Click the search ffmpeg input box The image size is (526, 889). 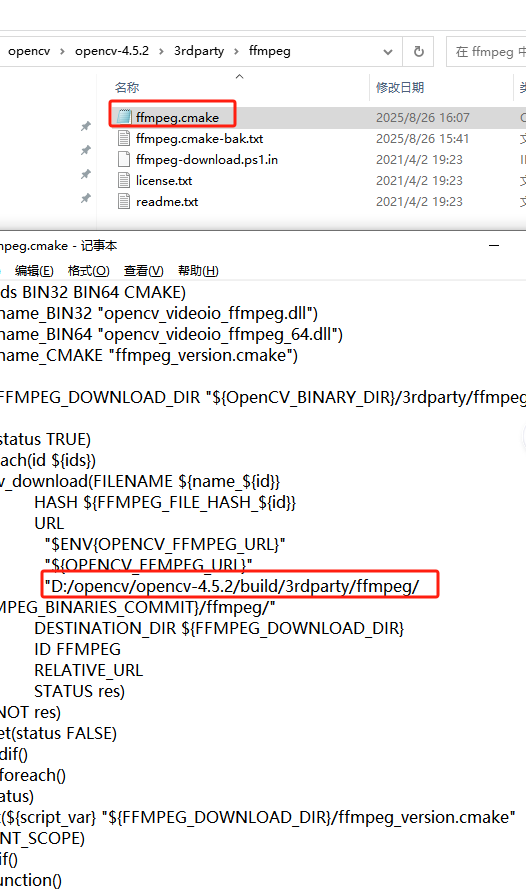487,52
